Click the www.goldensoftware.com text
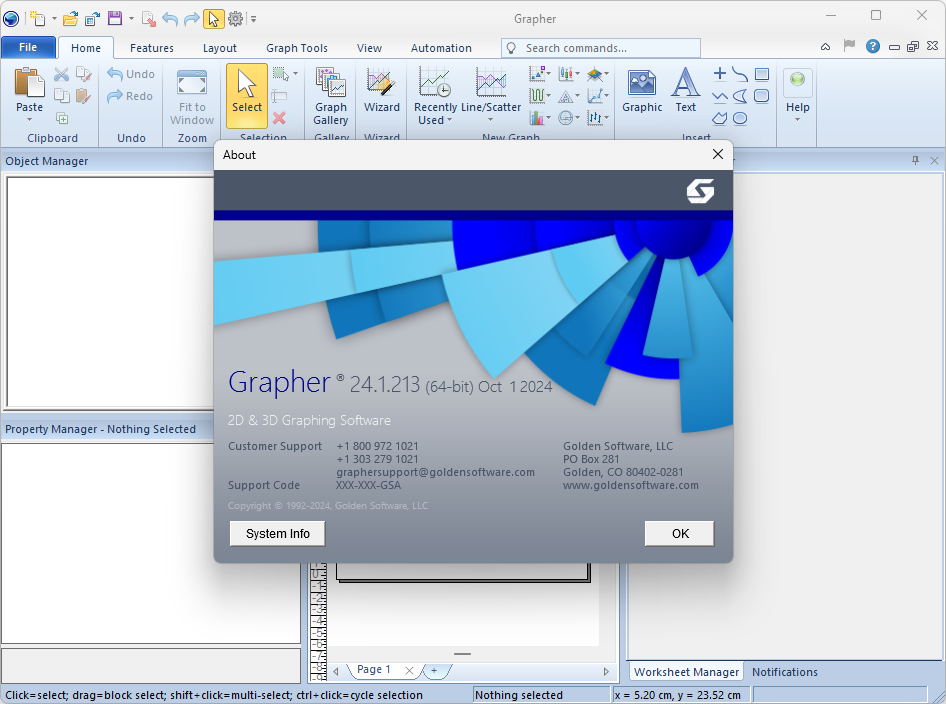This screenshot has width=946, height=704. click(x=630, y=486)
